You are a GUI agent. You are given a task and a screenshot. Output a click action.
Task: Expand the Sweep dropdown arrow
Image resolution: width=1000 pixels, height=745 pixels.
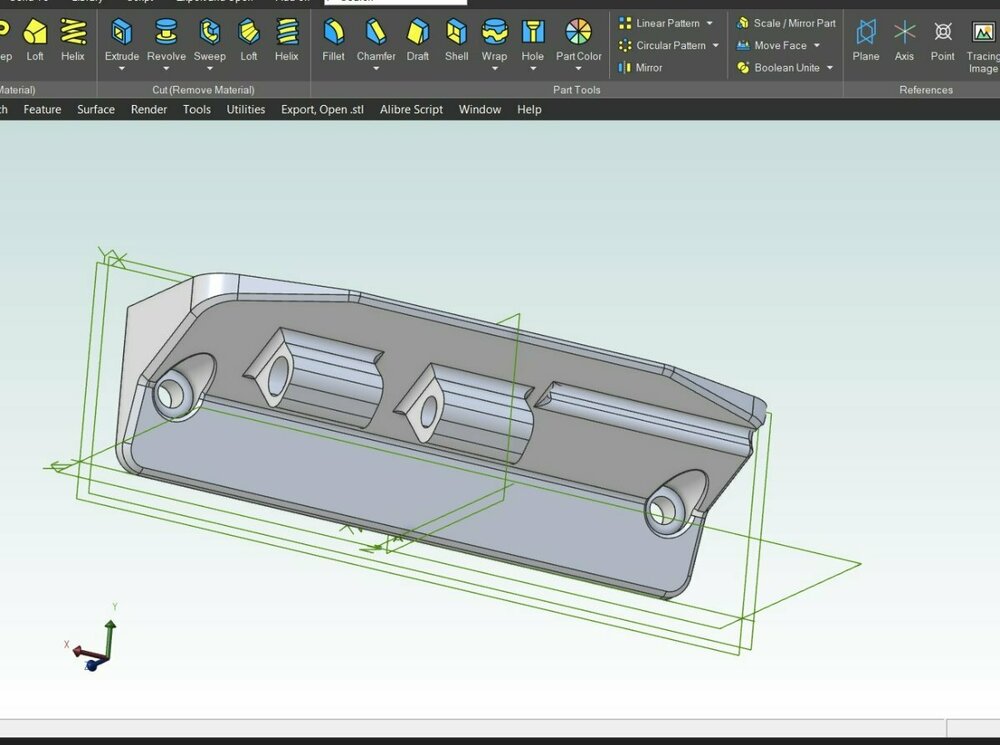(x=210, y=69)
